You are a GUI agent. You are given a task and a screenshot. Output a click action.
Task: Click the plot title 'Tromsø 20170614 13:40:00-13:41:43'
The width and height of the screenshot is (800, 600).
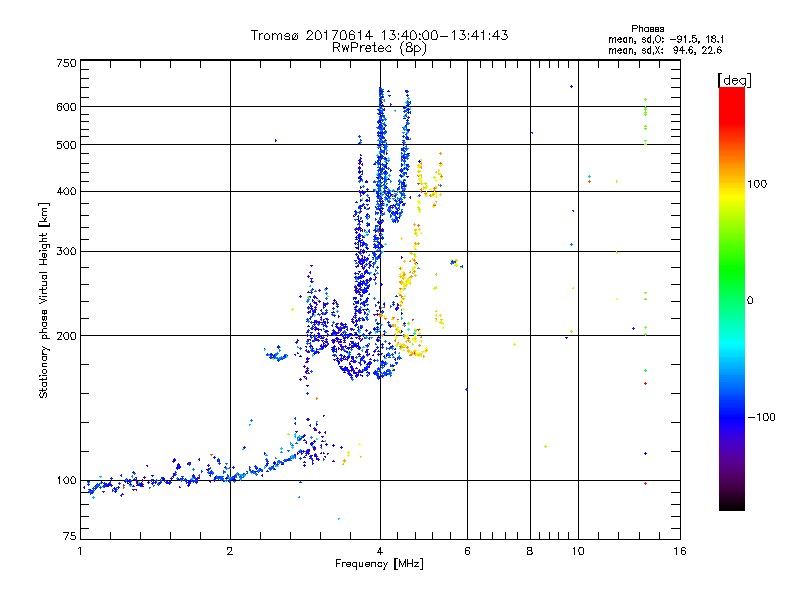click(379, 35)
